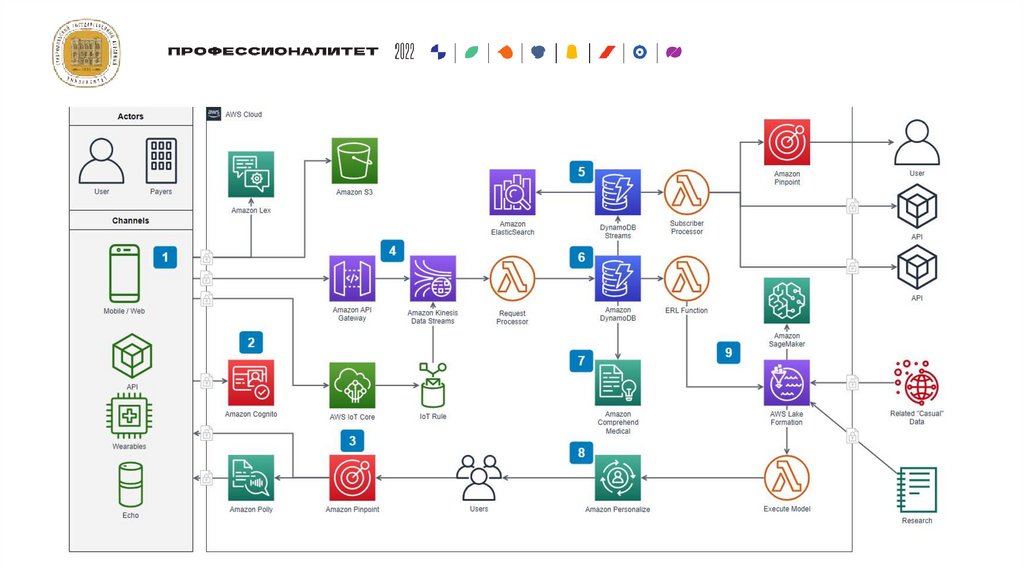Select the Amazon Polly speech icon
Screen dimensions: 1024x574
[251, 478]
